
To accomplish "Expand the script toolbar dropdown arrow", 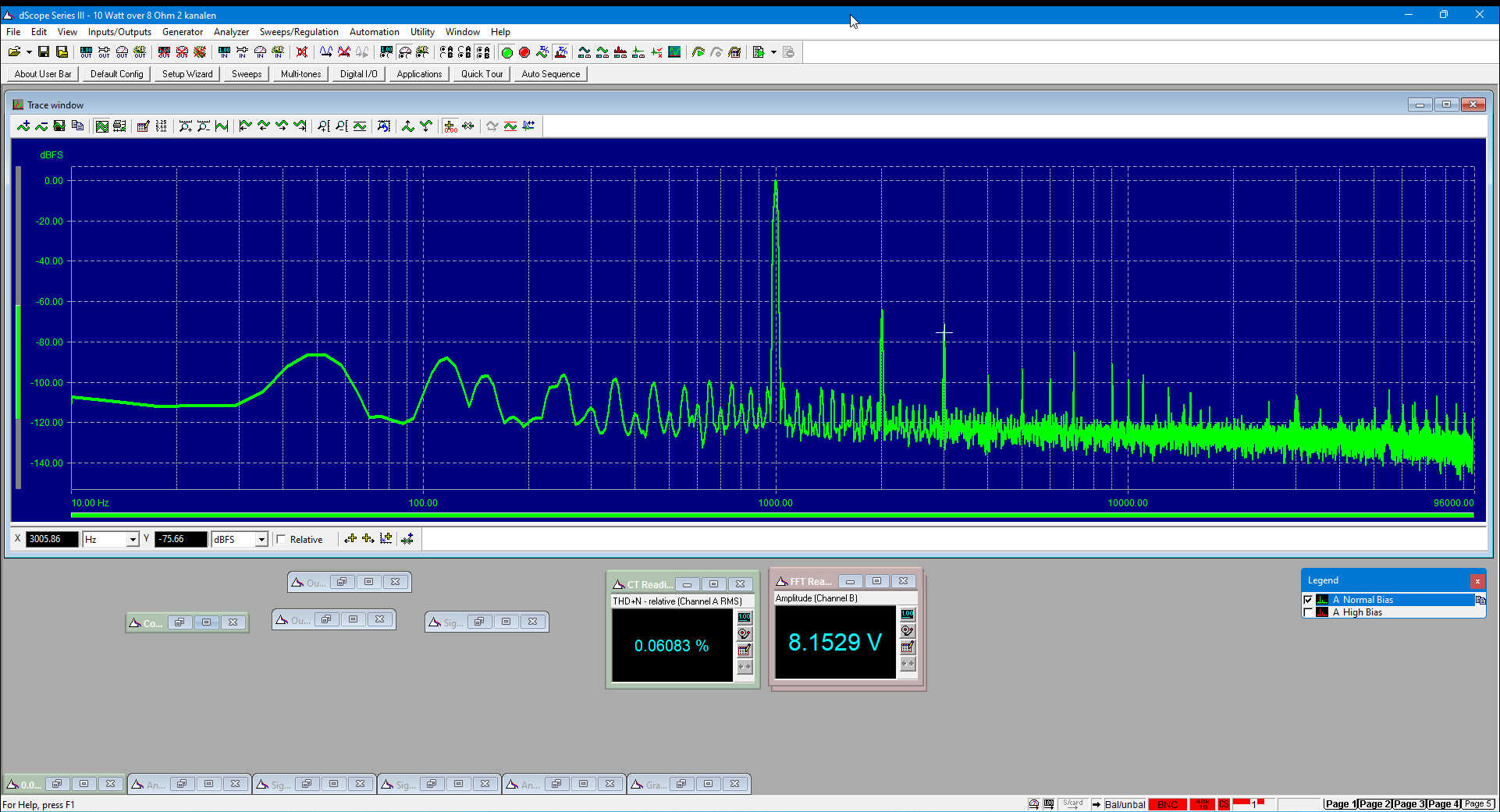I will point(773,52).
